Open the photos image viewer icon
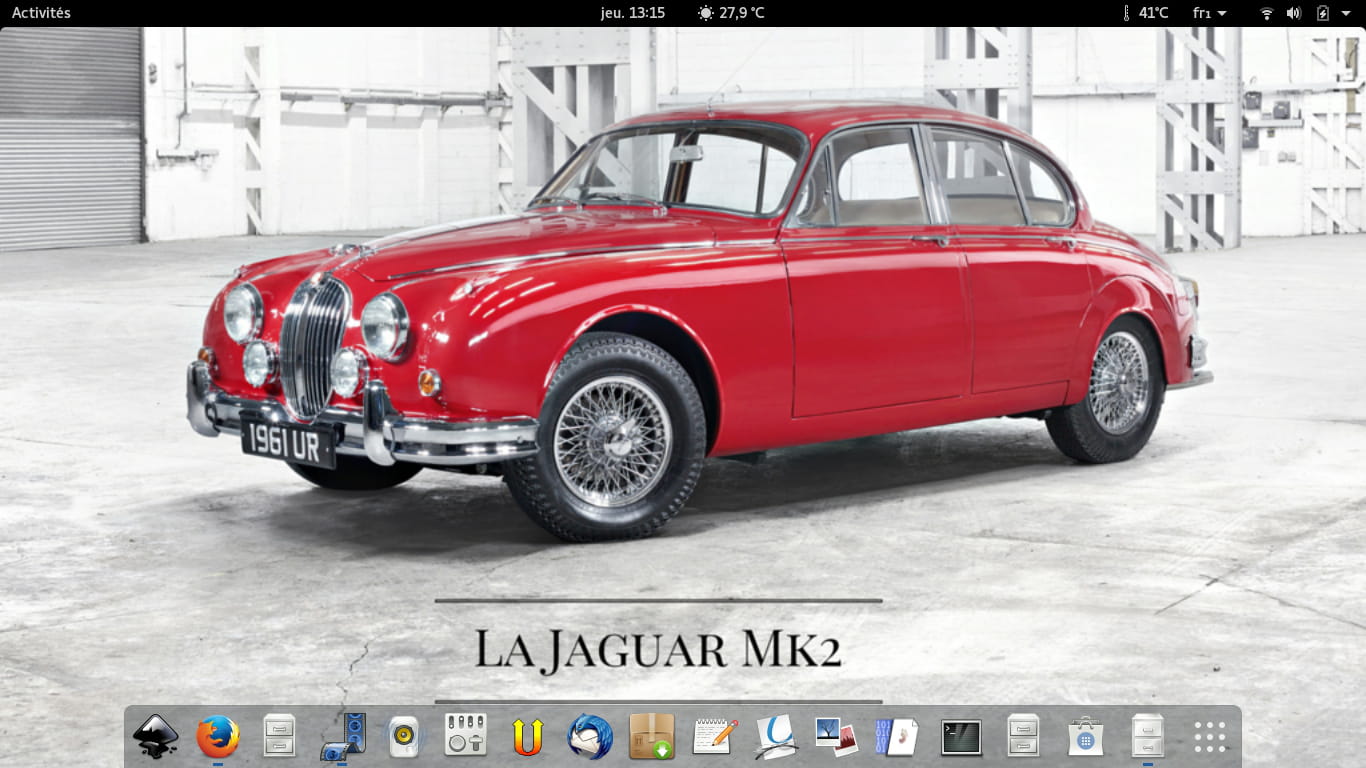 (838, 737)
